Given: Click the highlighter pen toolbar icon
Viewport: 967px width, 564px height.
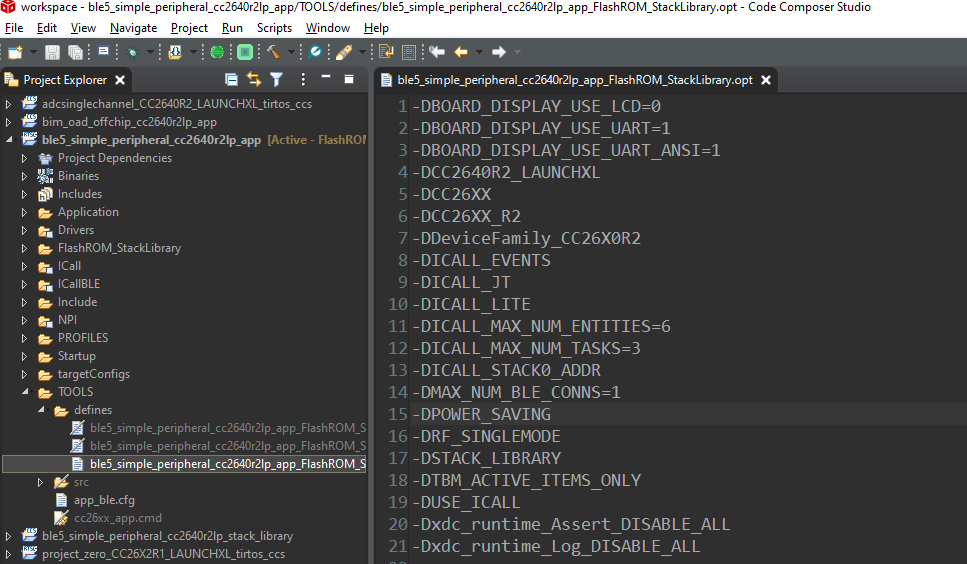Looking at the screenshot, I should click(x=344, y=52).
